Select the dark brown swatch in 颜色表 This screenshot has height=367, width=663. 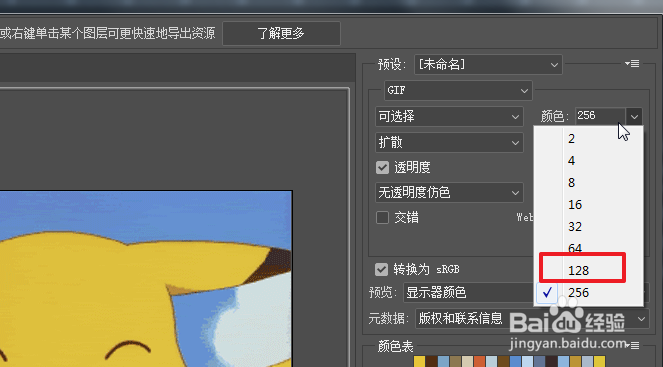431,362
